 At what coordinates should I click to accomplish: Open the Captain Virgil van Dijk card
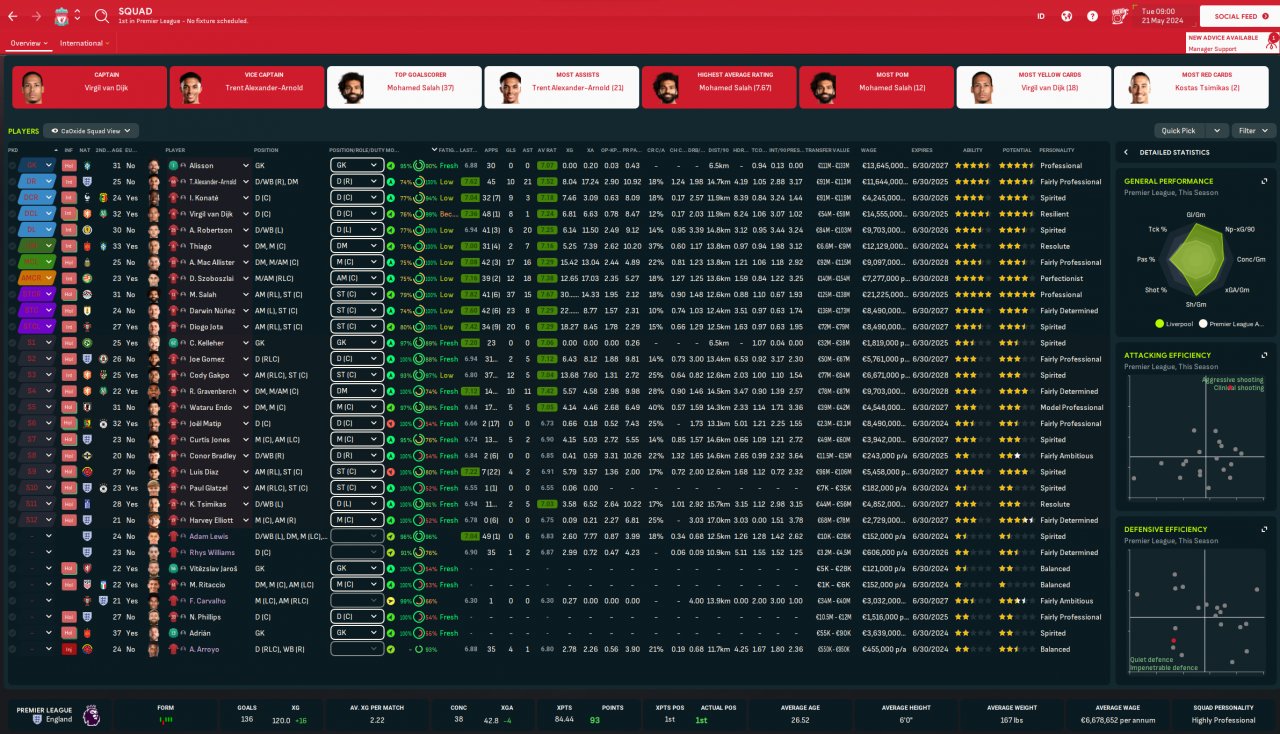89,87
